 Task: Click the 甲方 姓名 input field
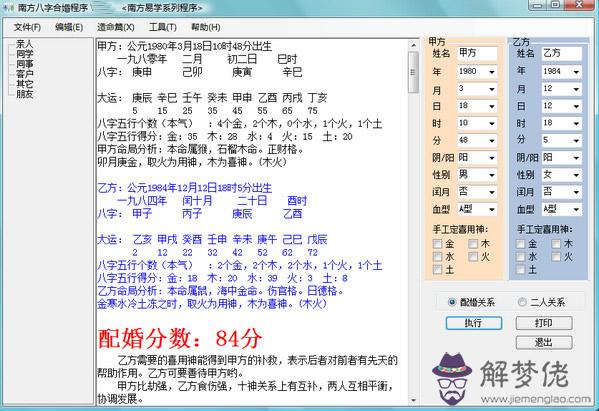(477, 53)
